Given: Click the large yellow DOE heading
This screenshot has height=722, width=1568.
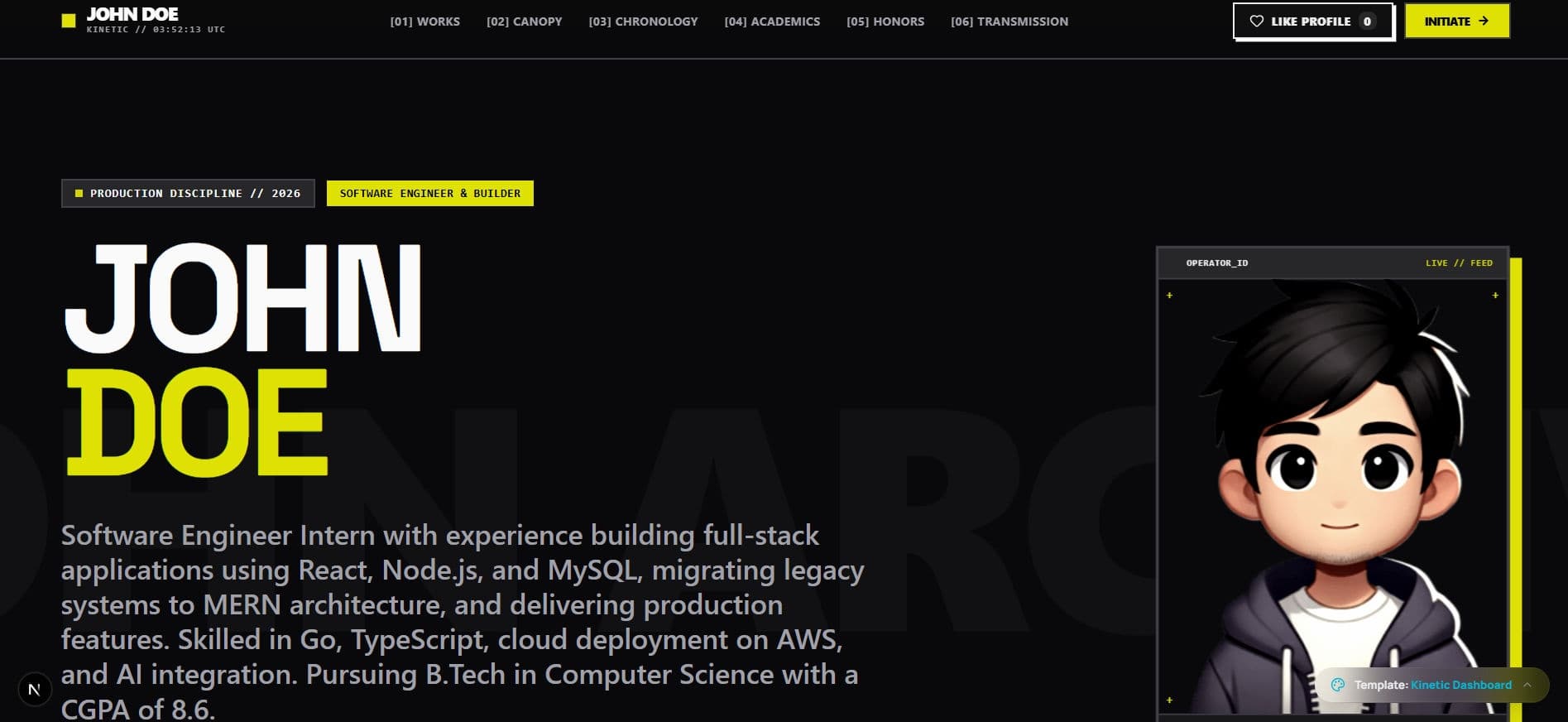Looking at the screenshot, I should (x=197, y=422).
